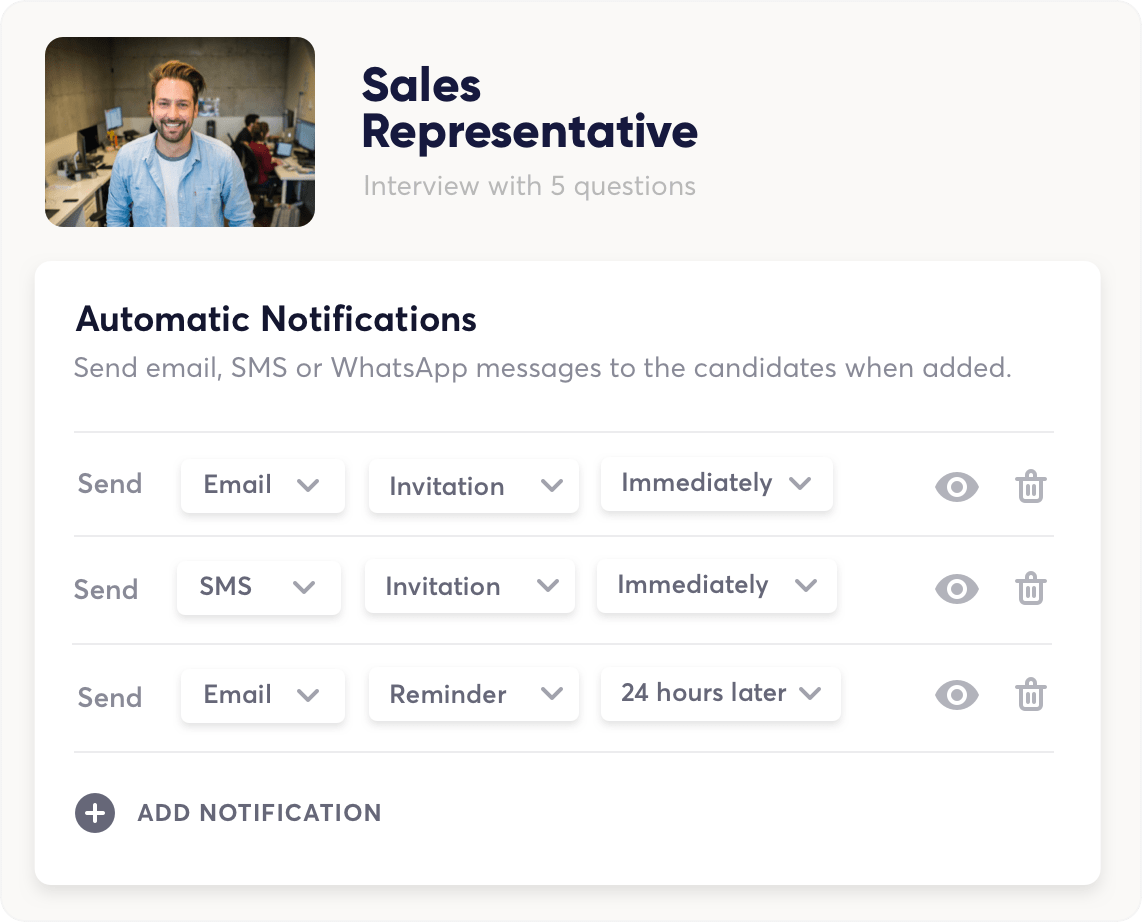
Task: Open the SMS channel dropdown
Action: [x=259, y=587]
